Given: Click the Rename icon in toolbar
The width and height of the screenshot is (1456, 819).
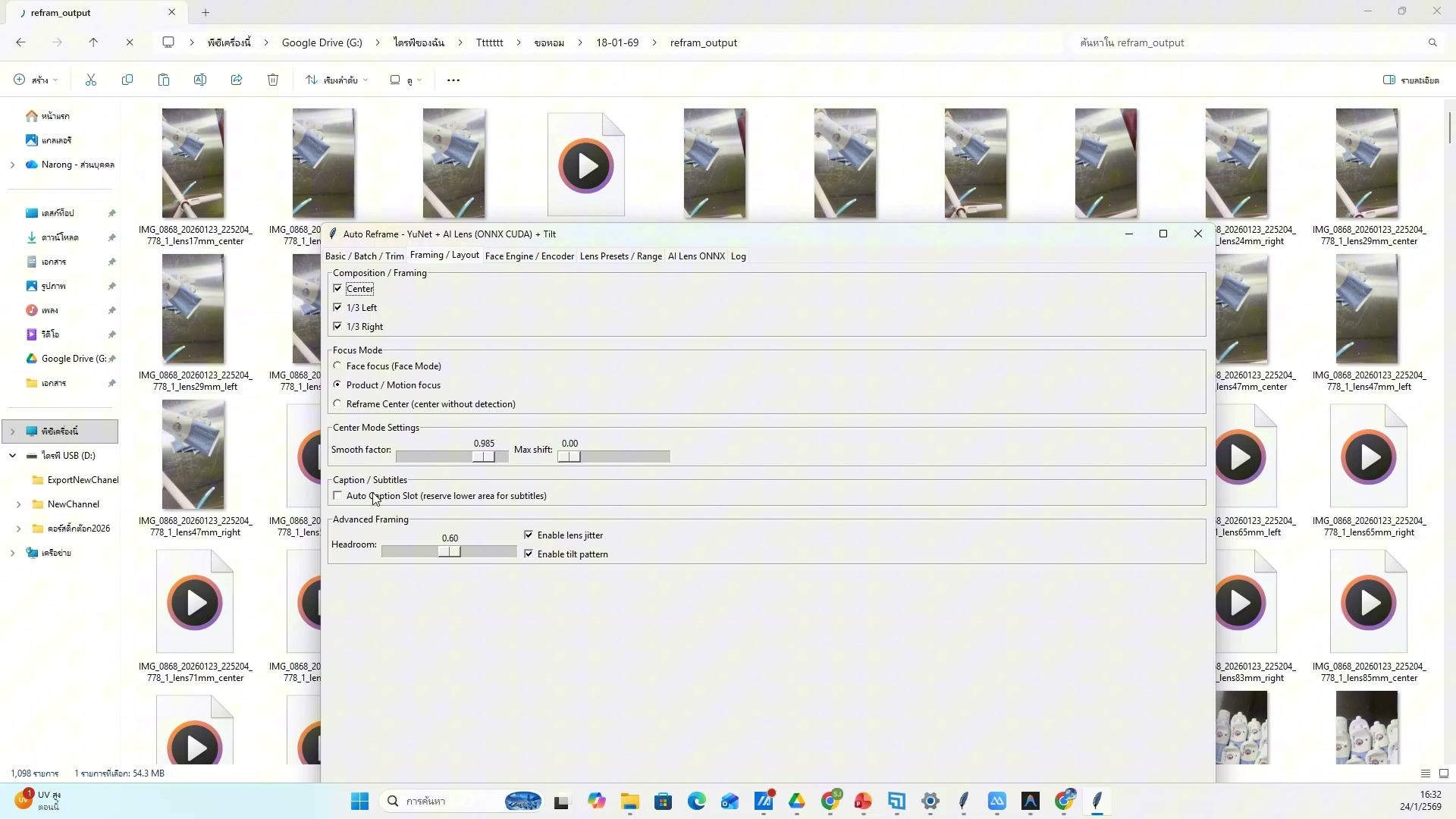Looking at the screenshot, I should click(x=200, y=80).
